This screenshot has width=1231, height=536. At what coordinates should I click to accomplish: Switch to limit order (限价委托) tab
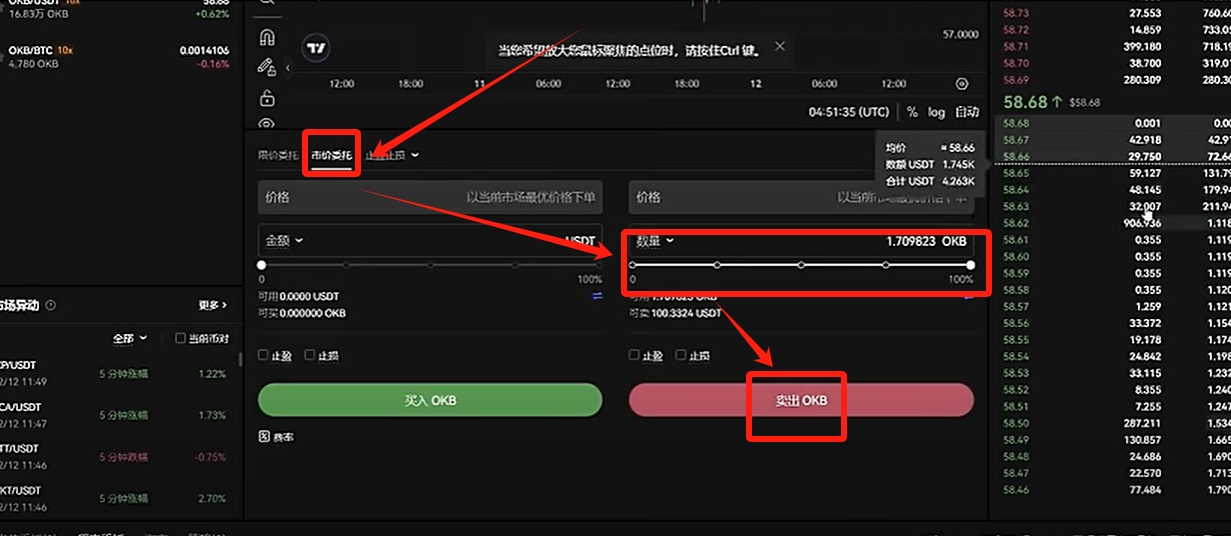click(278, 155)
